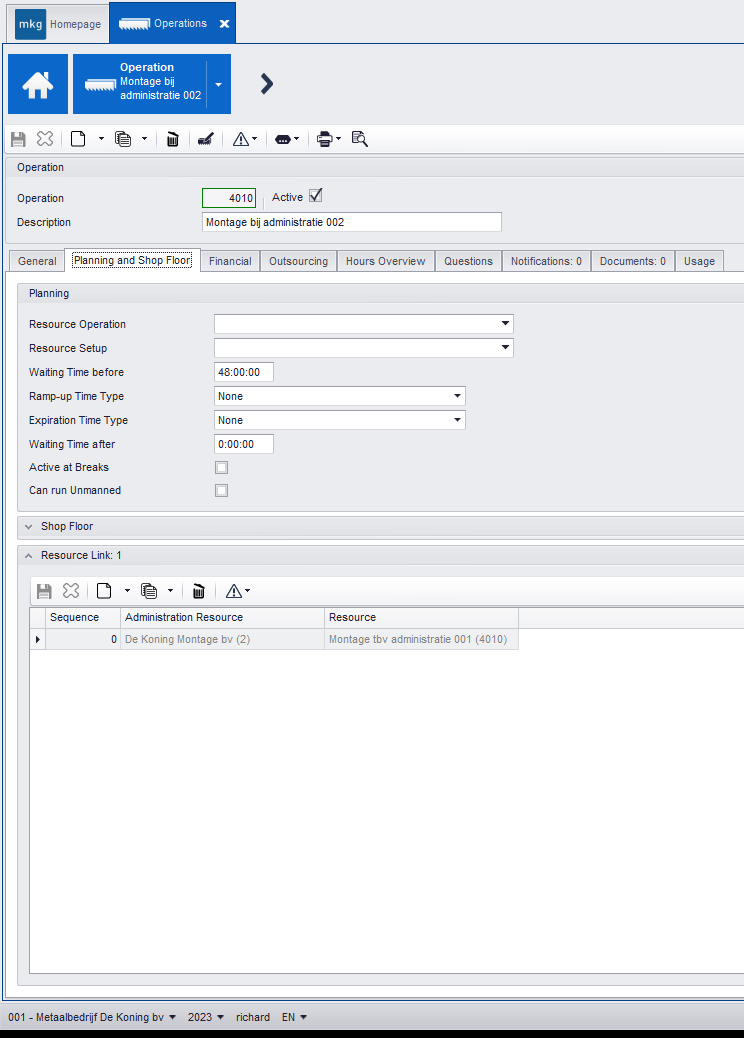744x1038 pixels.
Task: Switch to the Outsourcing tab
Action: click(x=299, y=261)
